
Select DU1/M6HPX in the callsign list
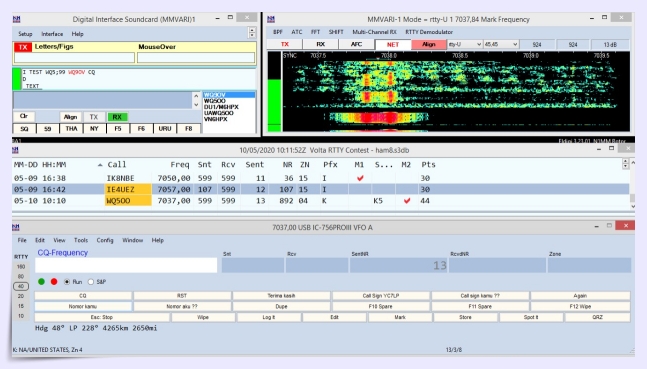221,107
